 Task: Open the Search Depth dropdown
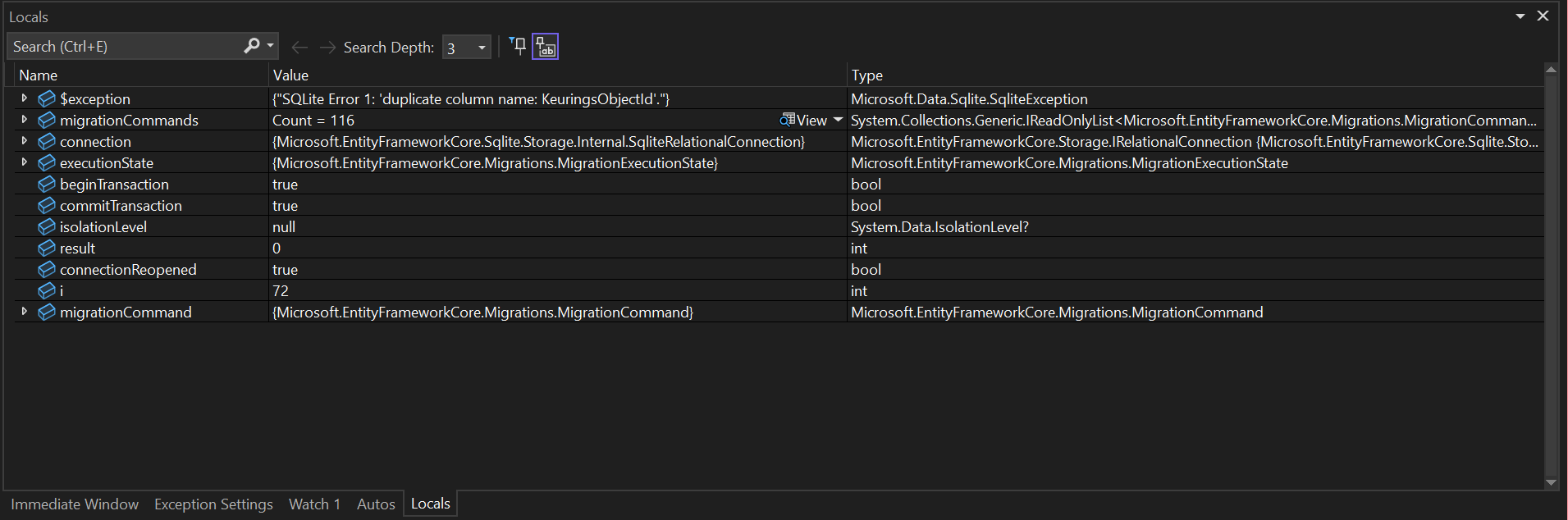click(482, 48)
